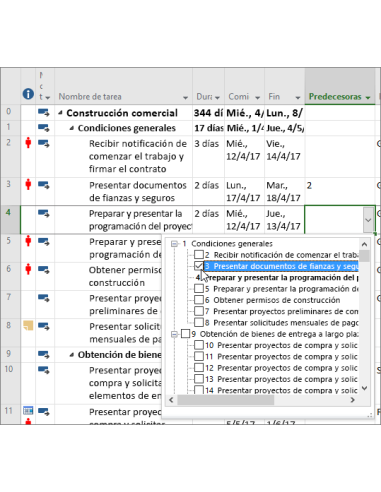The image size is (381, 492).
Task: Click task mode icon in row 7
Action: click(x=43, y=298)
